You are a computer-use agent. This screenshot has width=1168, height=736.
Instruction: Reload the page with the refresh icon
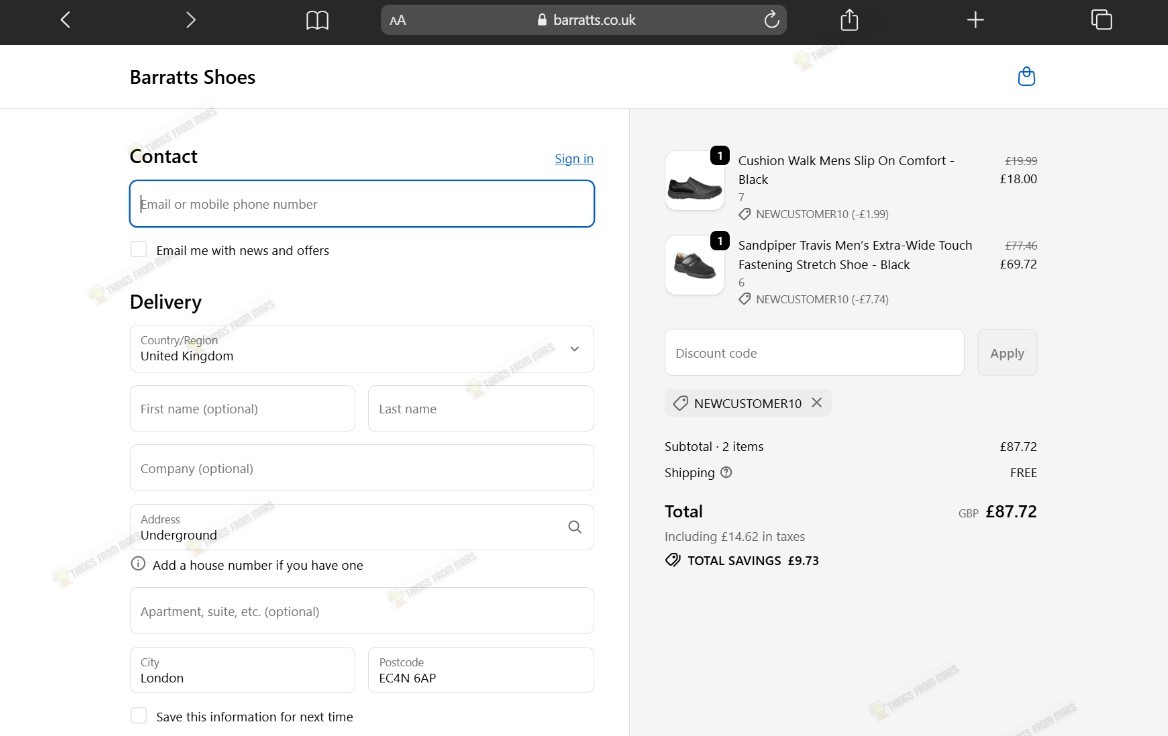pos(772,20)
